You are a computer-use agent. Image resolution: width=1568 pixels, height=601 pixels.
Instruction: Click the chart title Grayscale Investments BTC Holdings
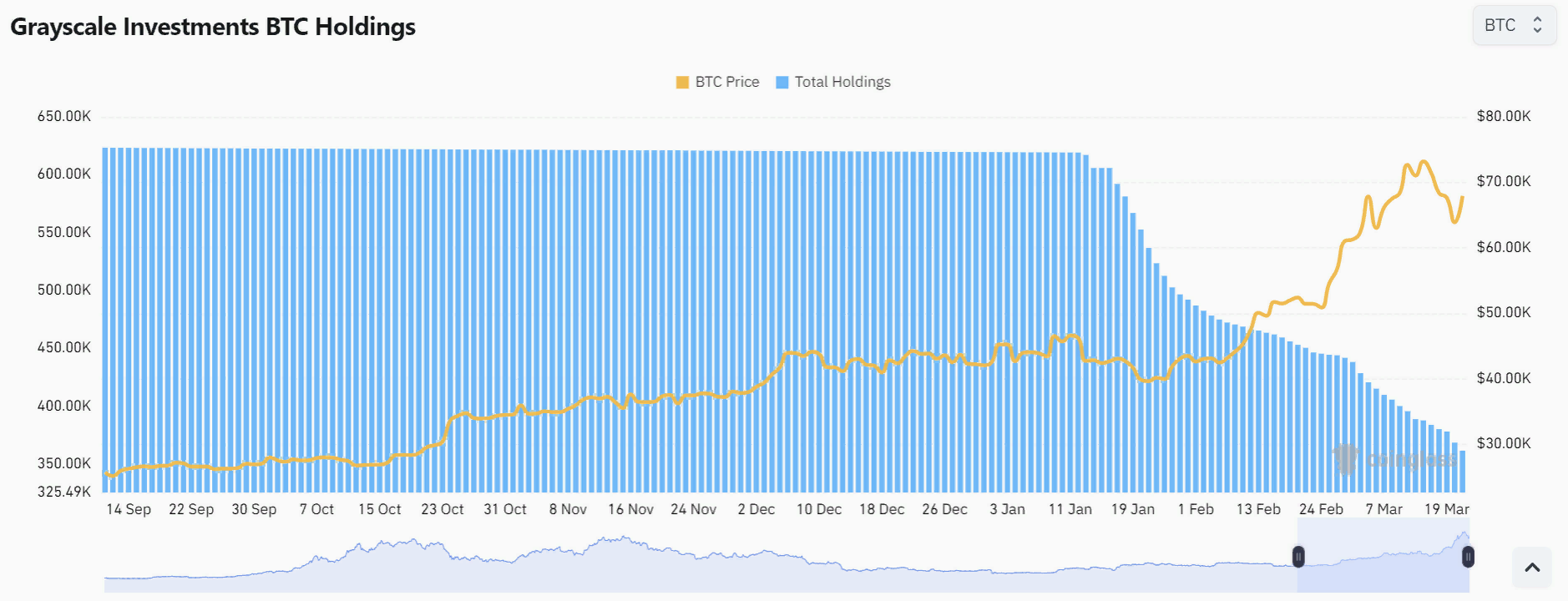[213, 27]
